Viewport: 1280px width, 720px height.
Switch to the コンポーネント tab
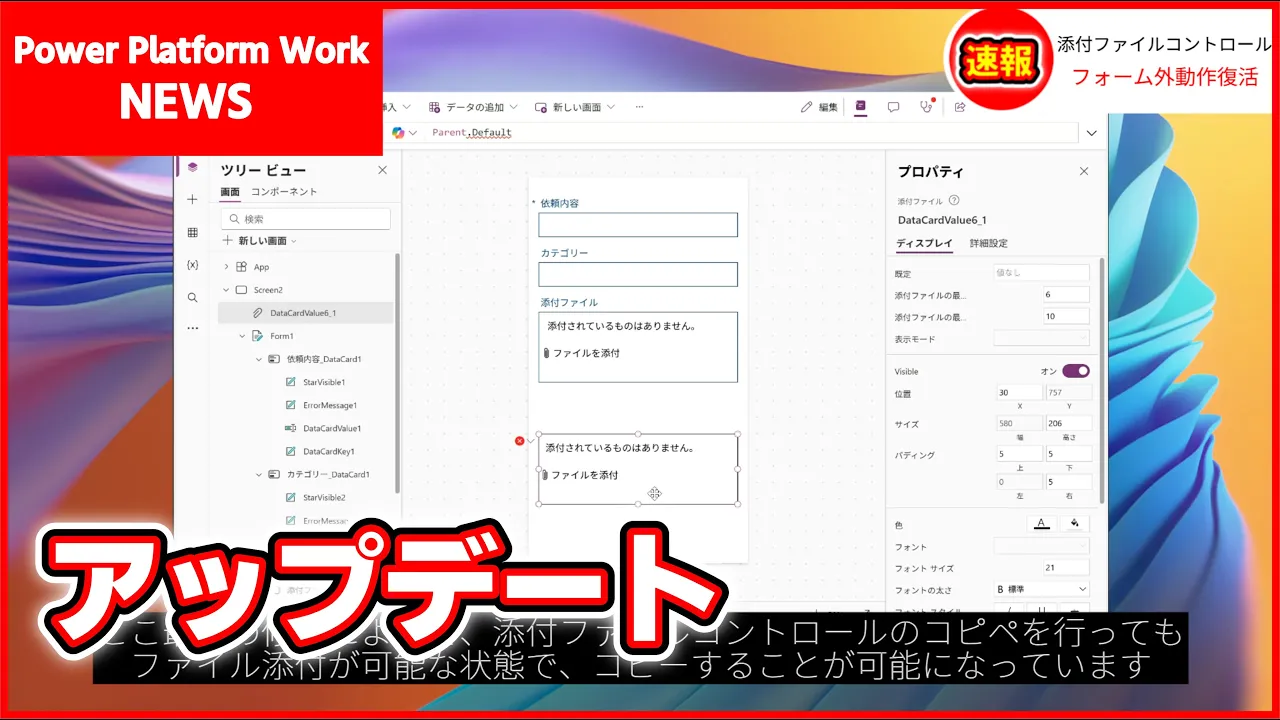284,192
